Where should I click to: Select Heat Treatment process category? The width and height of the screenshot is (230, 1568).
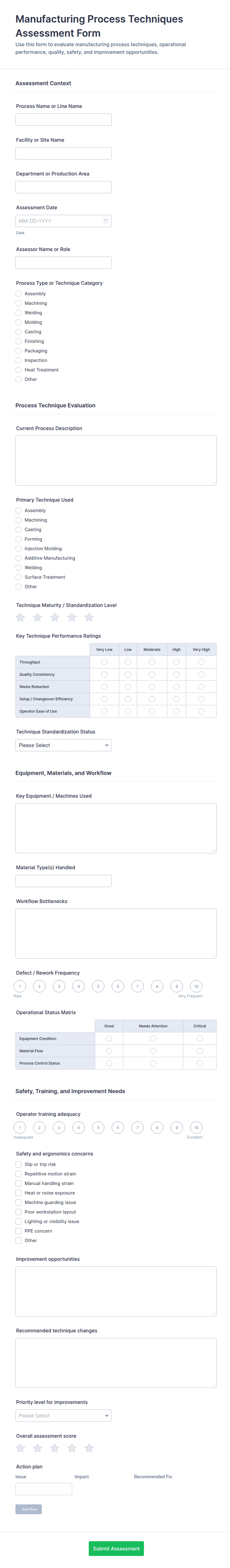pos(18,370)
